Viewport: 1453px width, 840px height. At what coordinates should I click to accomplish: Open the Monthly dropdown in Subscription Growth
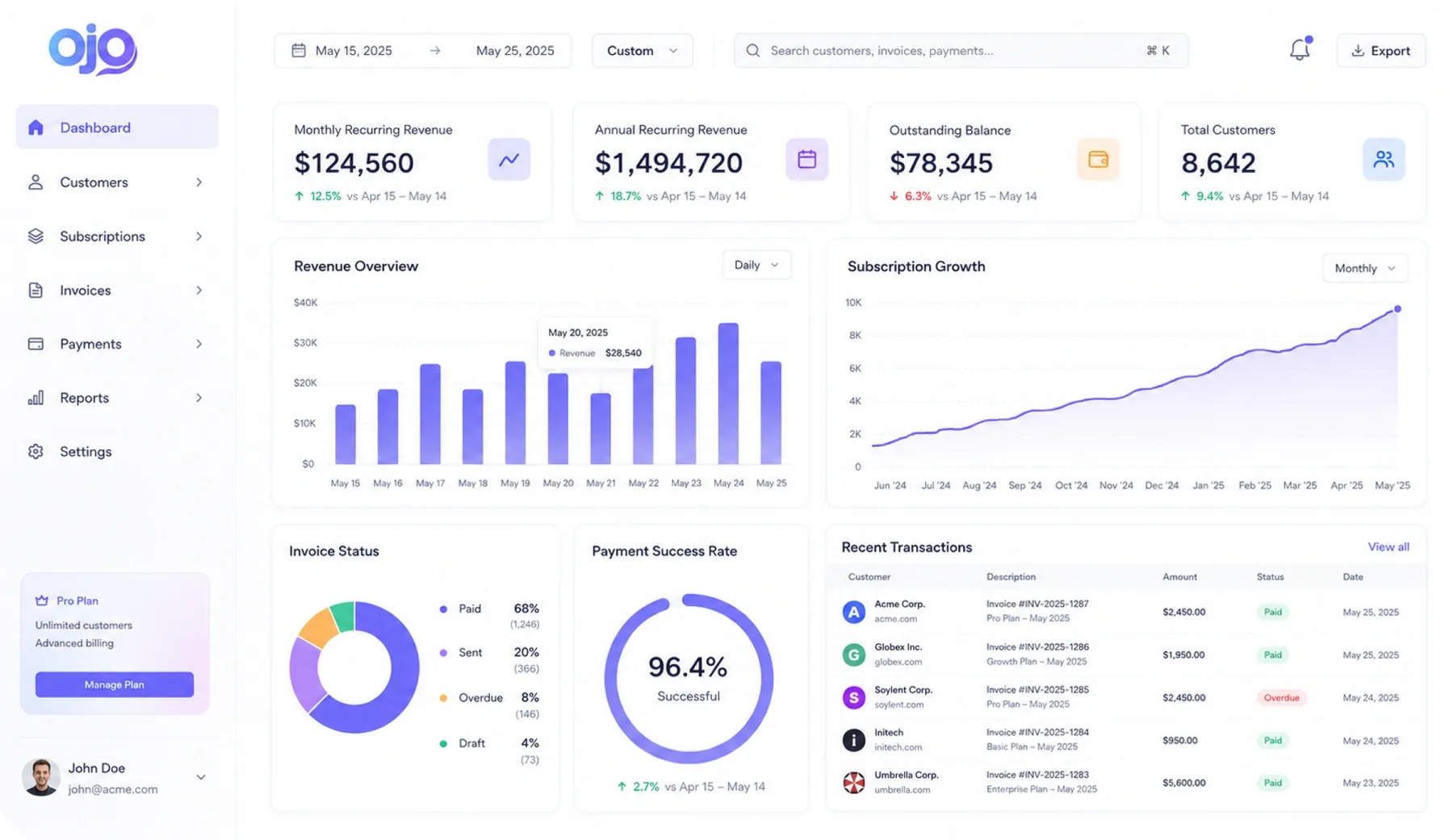1365,268
